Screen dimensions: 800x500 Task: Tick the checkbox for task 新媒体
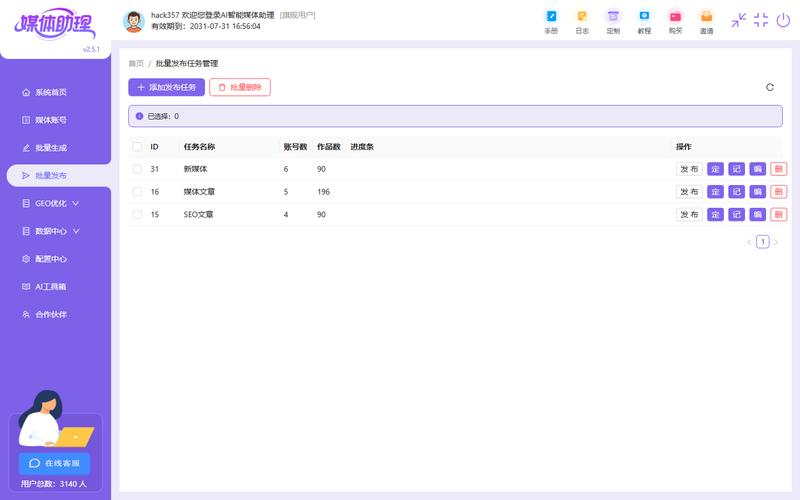138,169
